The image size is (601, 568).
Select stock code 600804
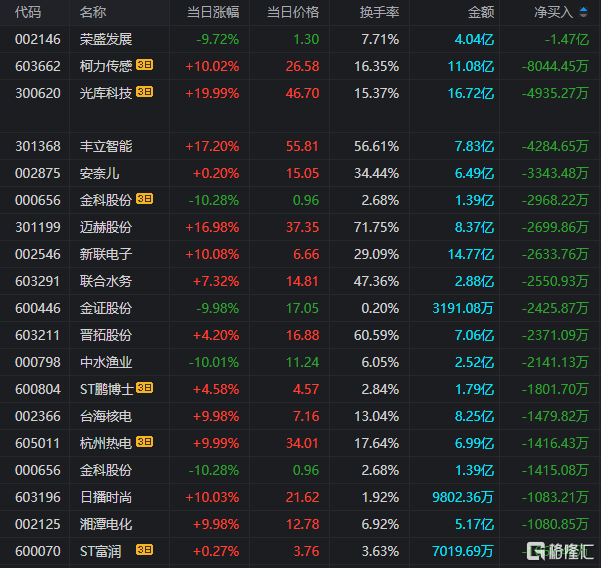click(x=38, y=389)
